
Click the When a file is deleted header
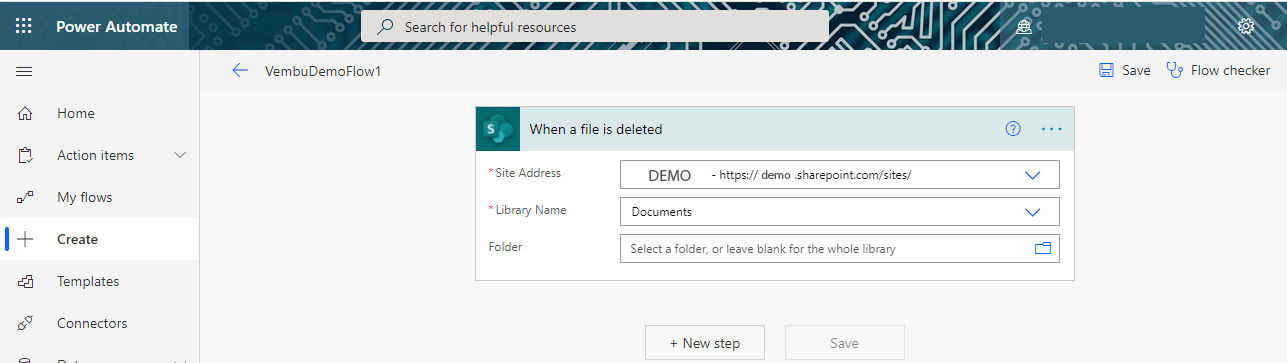pyautogui.click(x=774, y=128)
